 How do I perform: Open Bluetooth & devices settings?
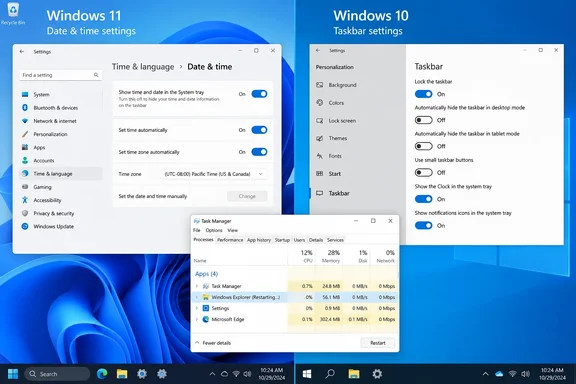55,108
